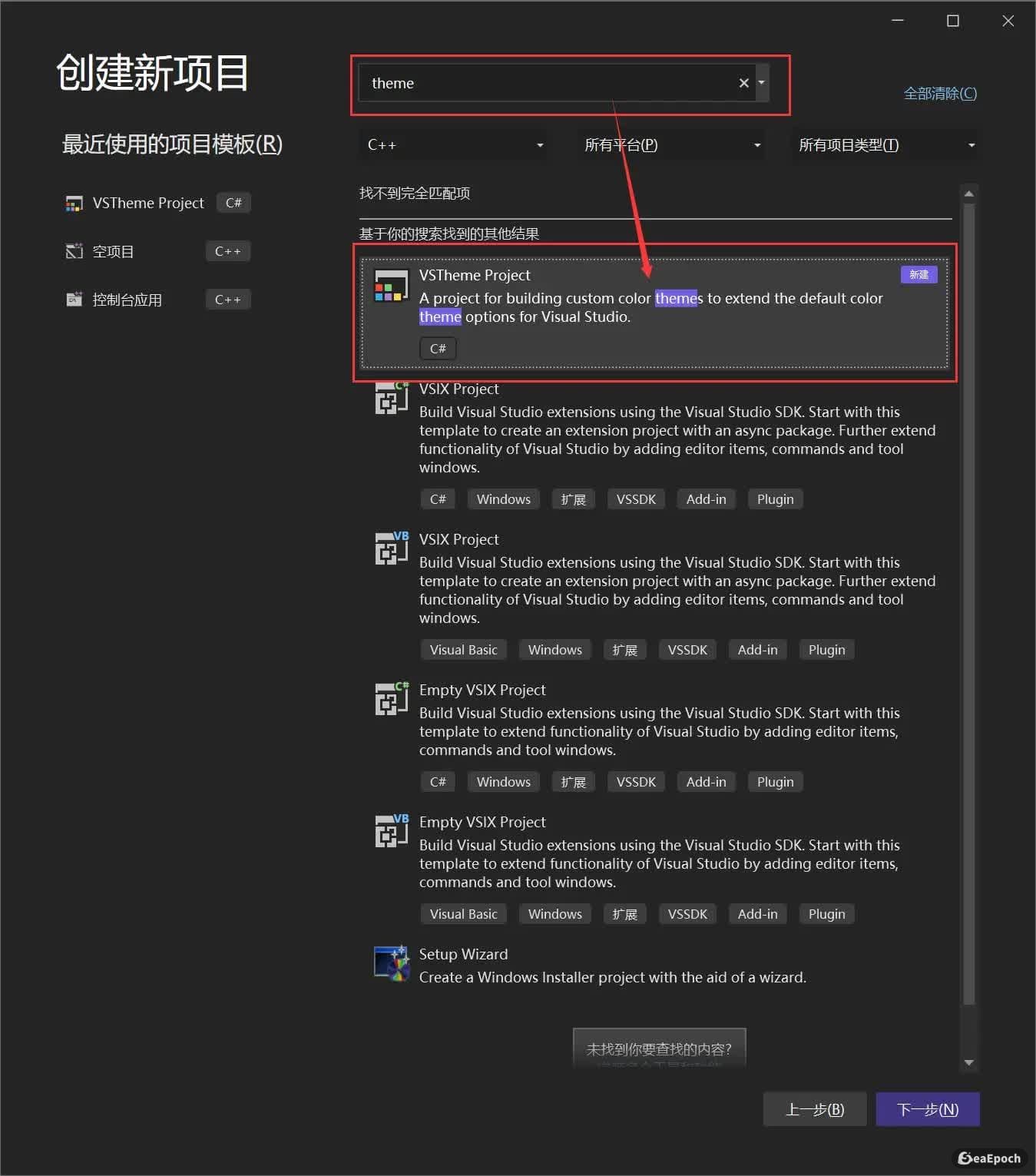
Task: Click the recent VSTheme Project icon
Action: (74, 204)
